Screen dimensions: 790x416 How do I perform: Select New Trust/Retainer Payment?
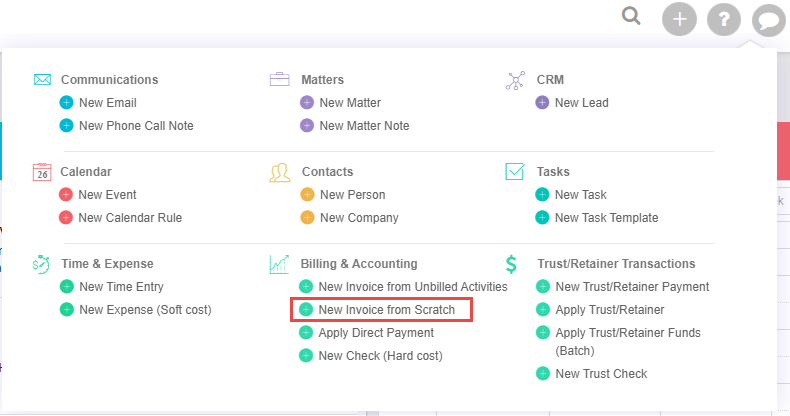632,287
